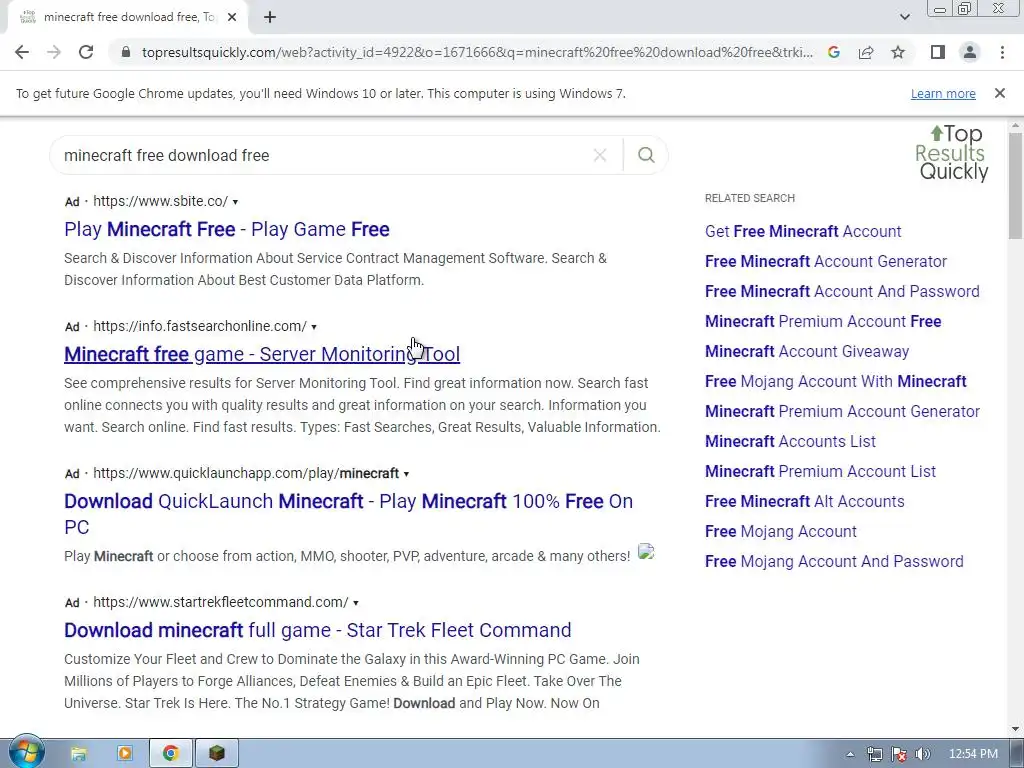Select Minecraft Premium Account Free

tap(823, 321)
